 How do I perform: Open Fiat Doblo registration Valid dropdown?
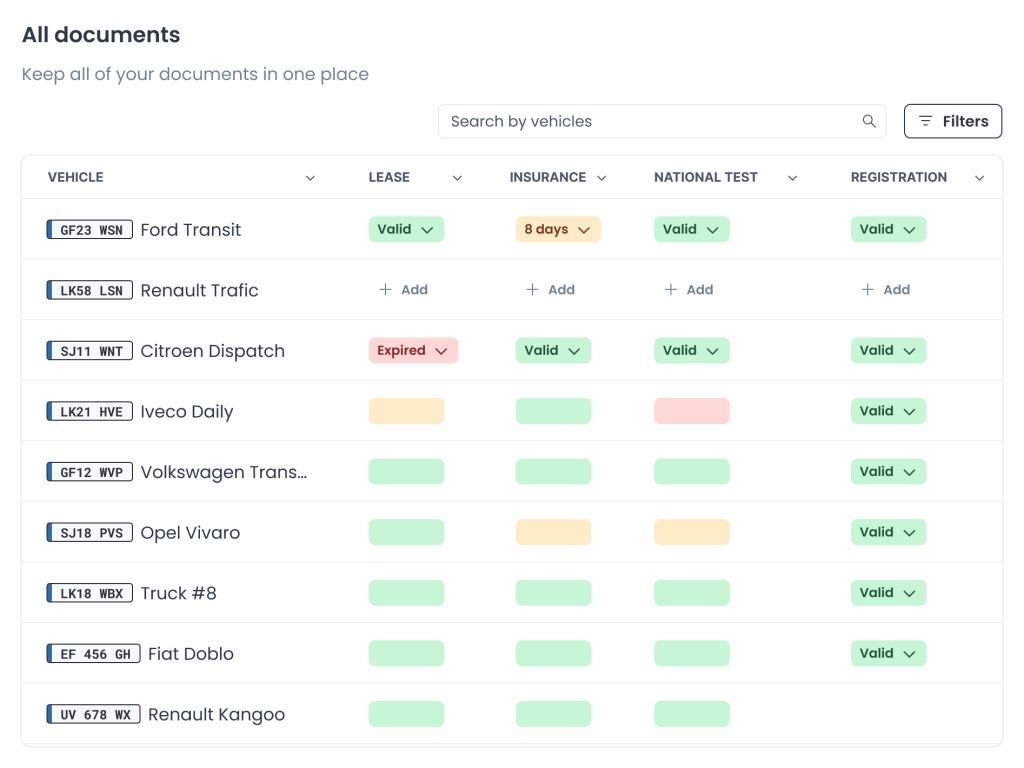pos(888,654)
